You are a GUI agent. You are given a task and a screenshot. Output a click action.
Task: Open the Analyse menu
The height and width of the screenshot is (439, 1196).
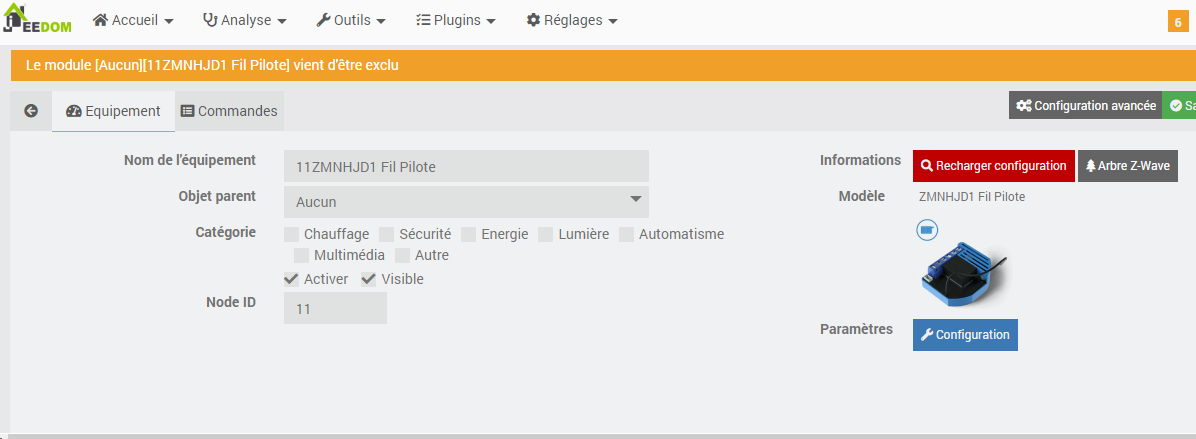[245, 21]
